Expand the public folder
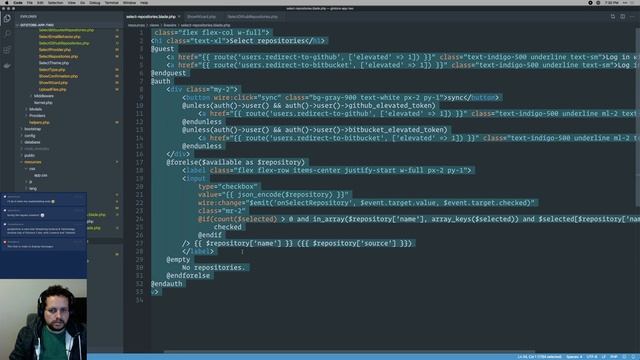 click(29, 156)
